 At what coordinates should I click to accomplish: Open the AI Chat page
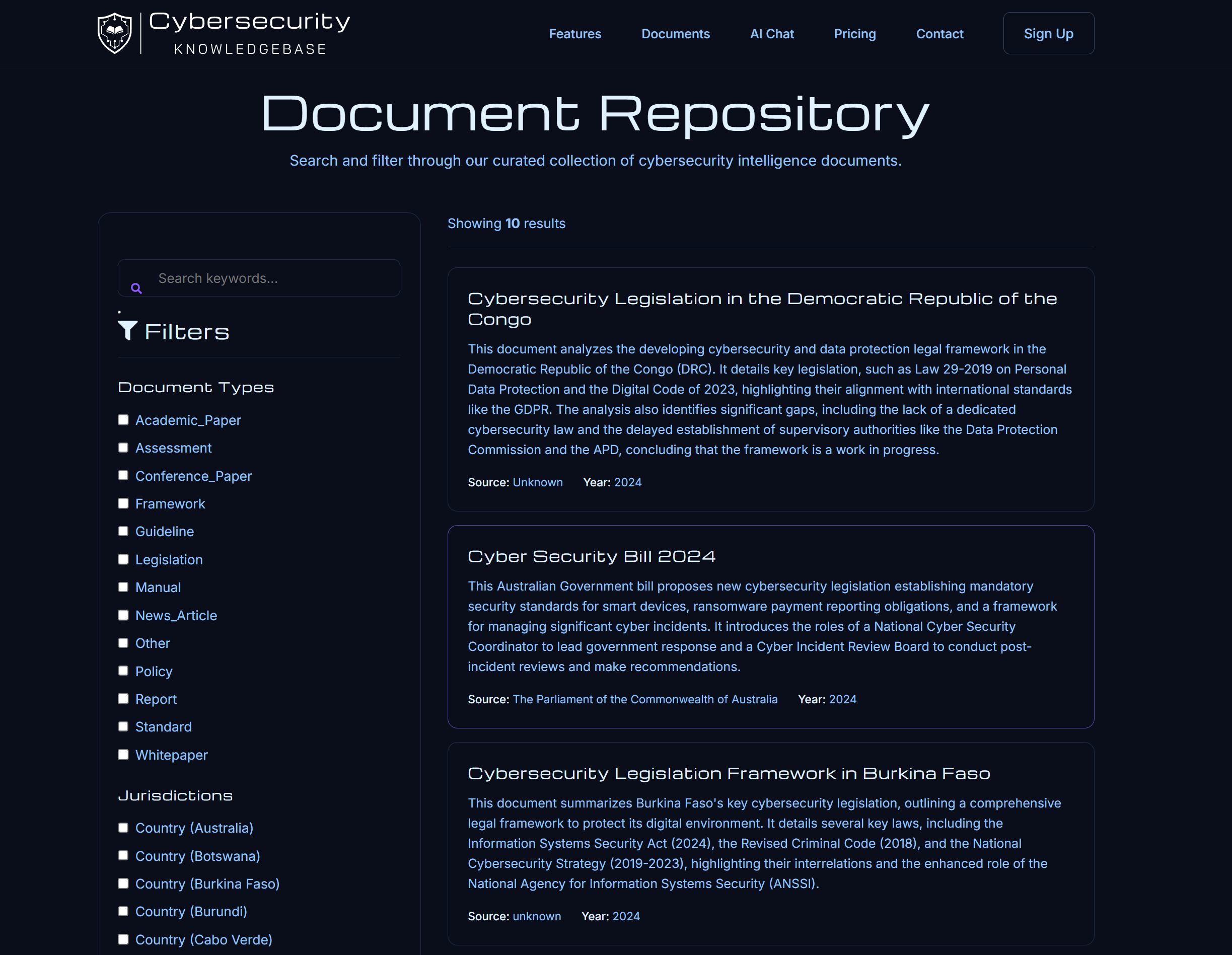[772, 33]
